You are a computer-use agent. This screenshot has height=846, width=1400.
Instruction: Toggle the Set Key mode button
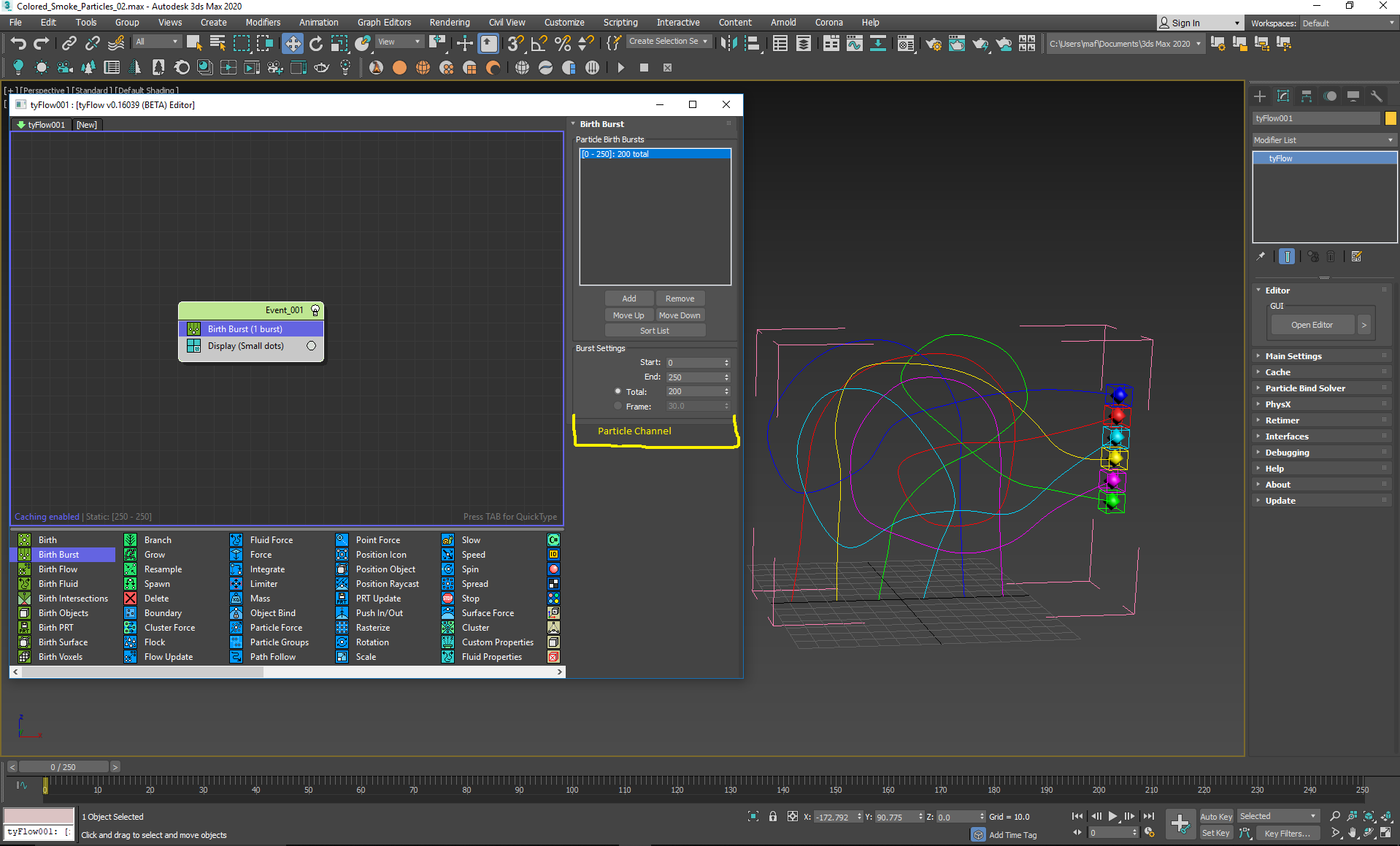click(1216, 833)
